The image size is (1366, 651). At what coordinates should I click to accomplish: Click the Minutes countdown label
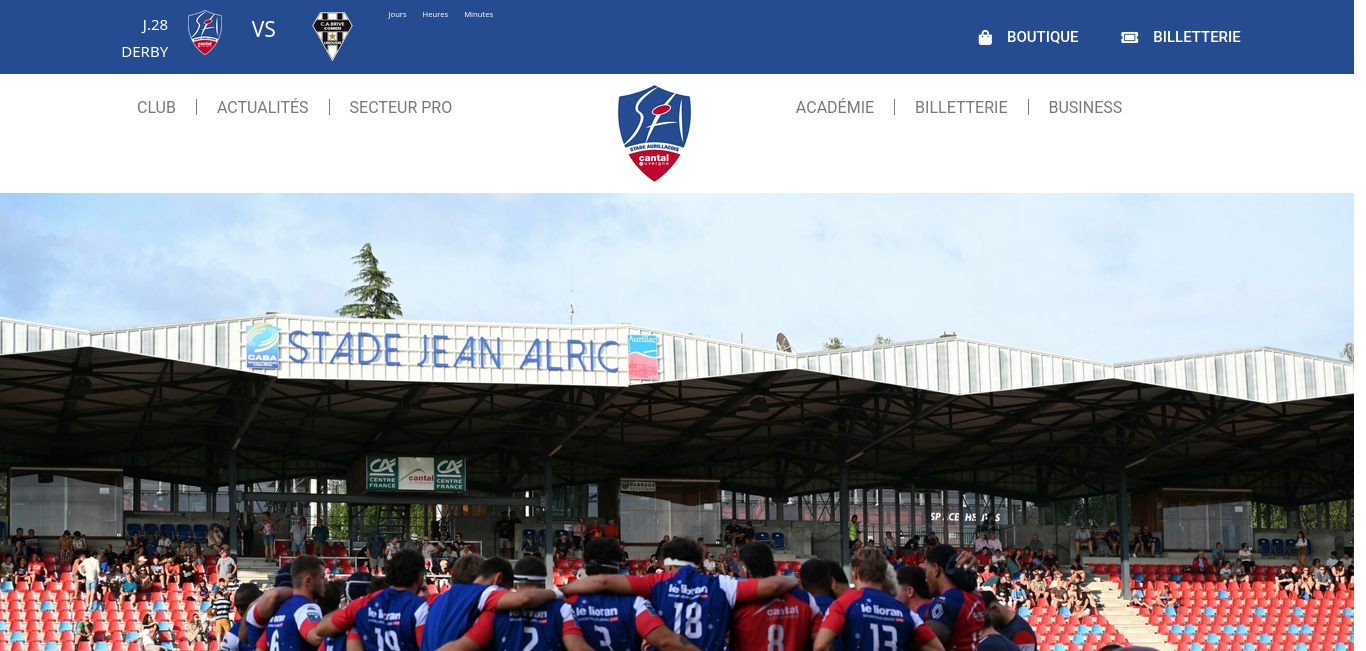pyautogui.click(x=479, y=14)
